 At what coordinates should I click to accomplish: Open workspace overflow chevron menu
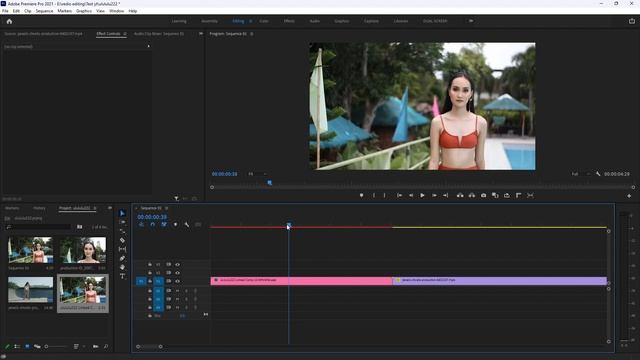471,21
